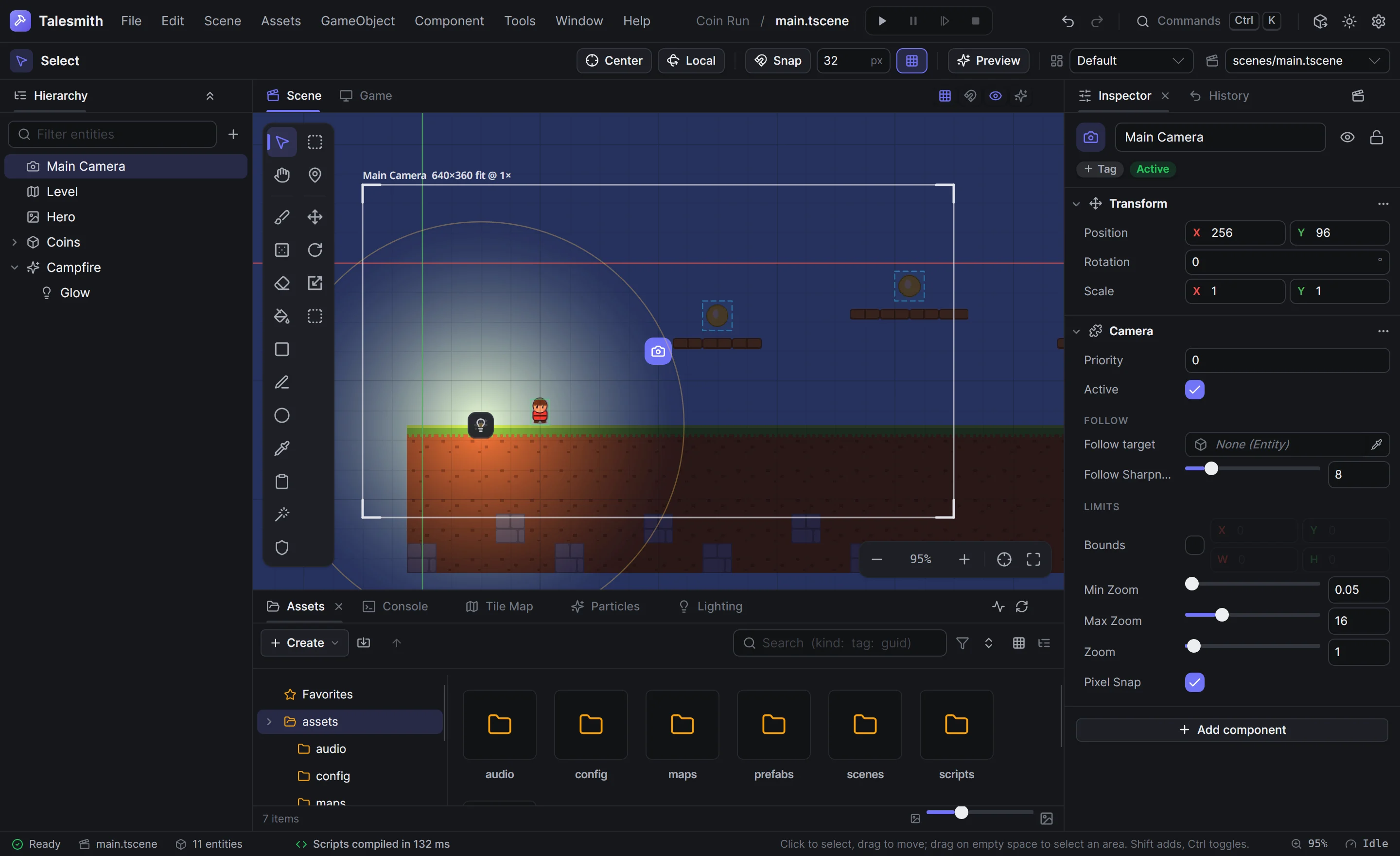Open the scenes/main.tscene dropdown
The width and height of the screenshot is (1400, 856).
pyautogui.click(x=1307, y=60)
